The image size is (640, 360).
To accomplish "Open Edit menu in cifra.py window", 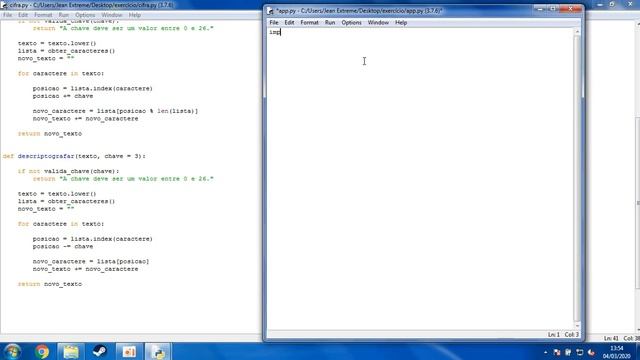I will coord(23,15).
